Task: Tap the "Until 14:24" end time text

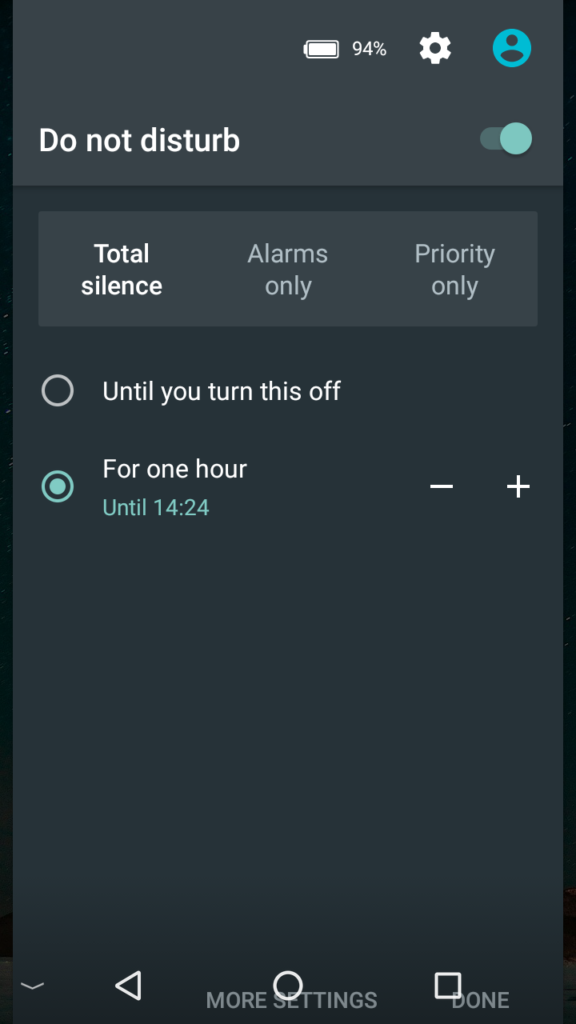Action: click(x=156, y=507)
